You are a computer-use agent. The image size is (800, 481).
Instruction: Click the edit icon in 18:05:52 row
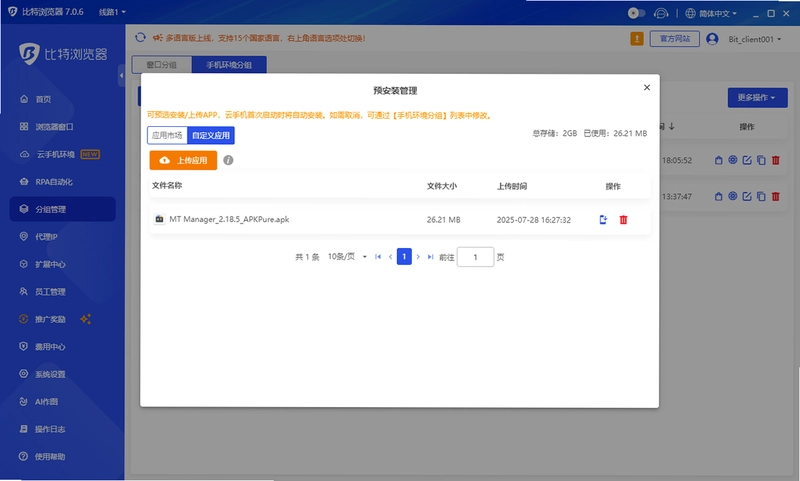747,160
